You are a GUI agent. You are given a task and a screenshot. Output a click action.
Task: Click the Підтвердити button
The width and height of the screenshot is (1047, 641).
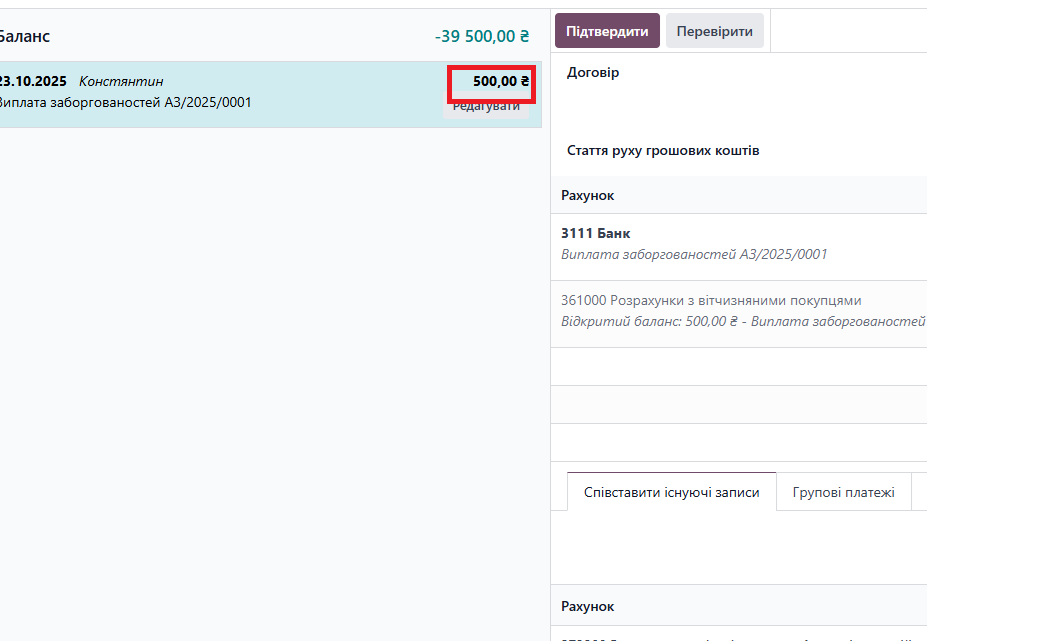607,31
